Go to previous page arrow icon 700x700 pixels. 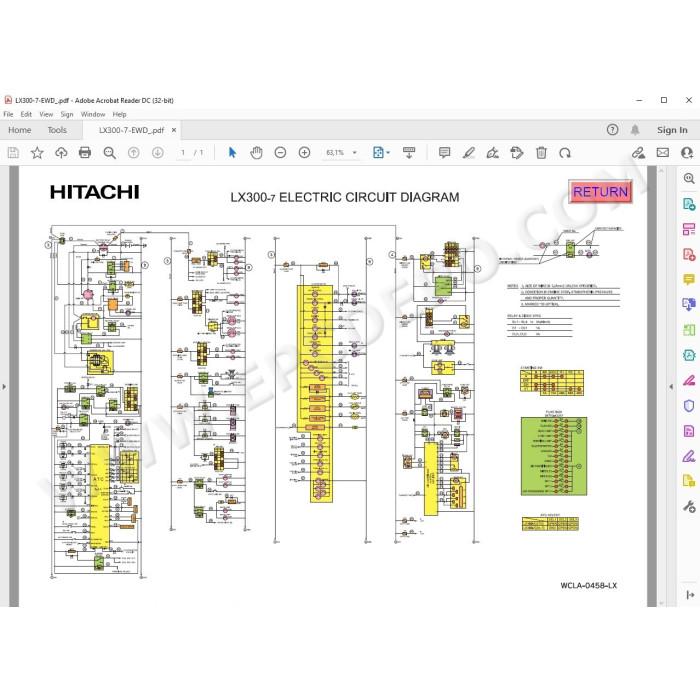click(133, 153)
